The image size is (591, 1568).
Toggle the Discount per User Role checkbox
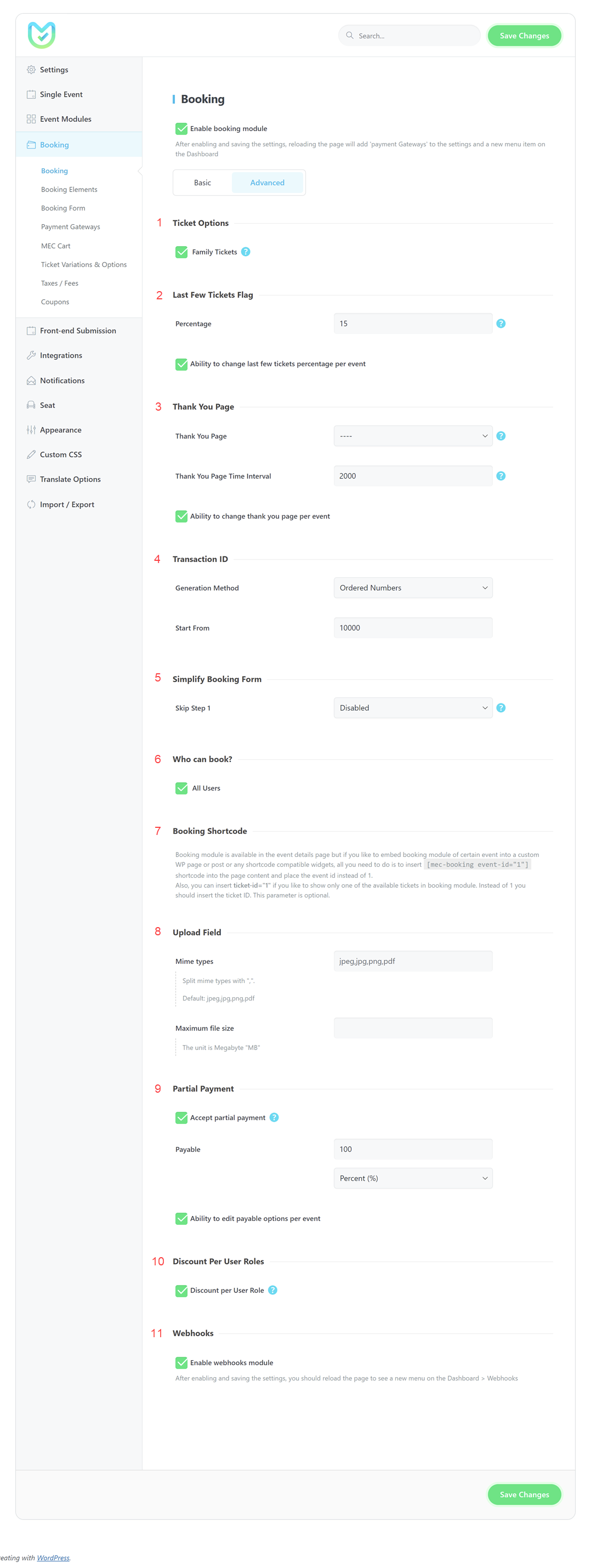[x=181, y=1291]
